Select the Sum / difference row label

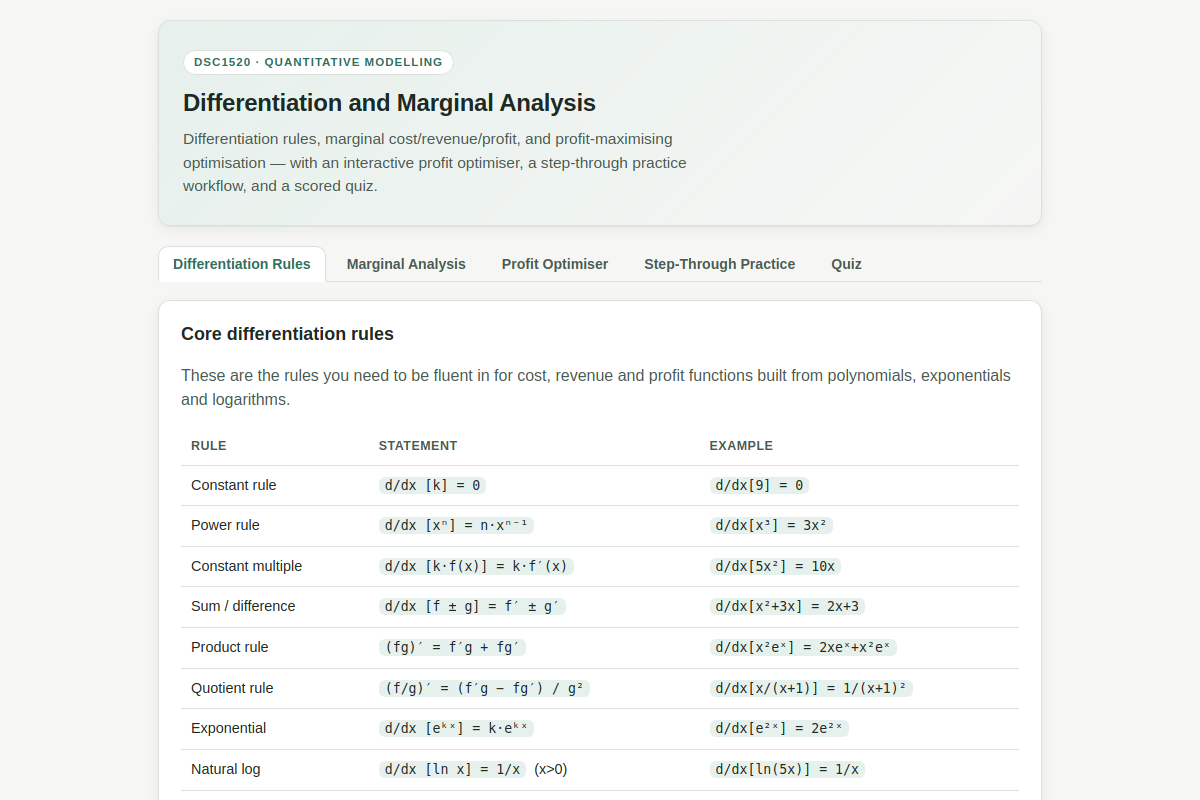click(243, 606)
